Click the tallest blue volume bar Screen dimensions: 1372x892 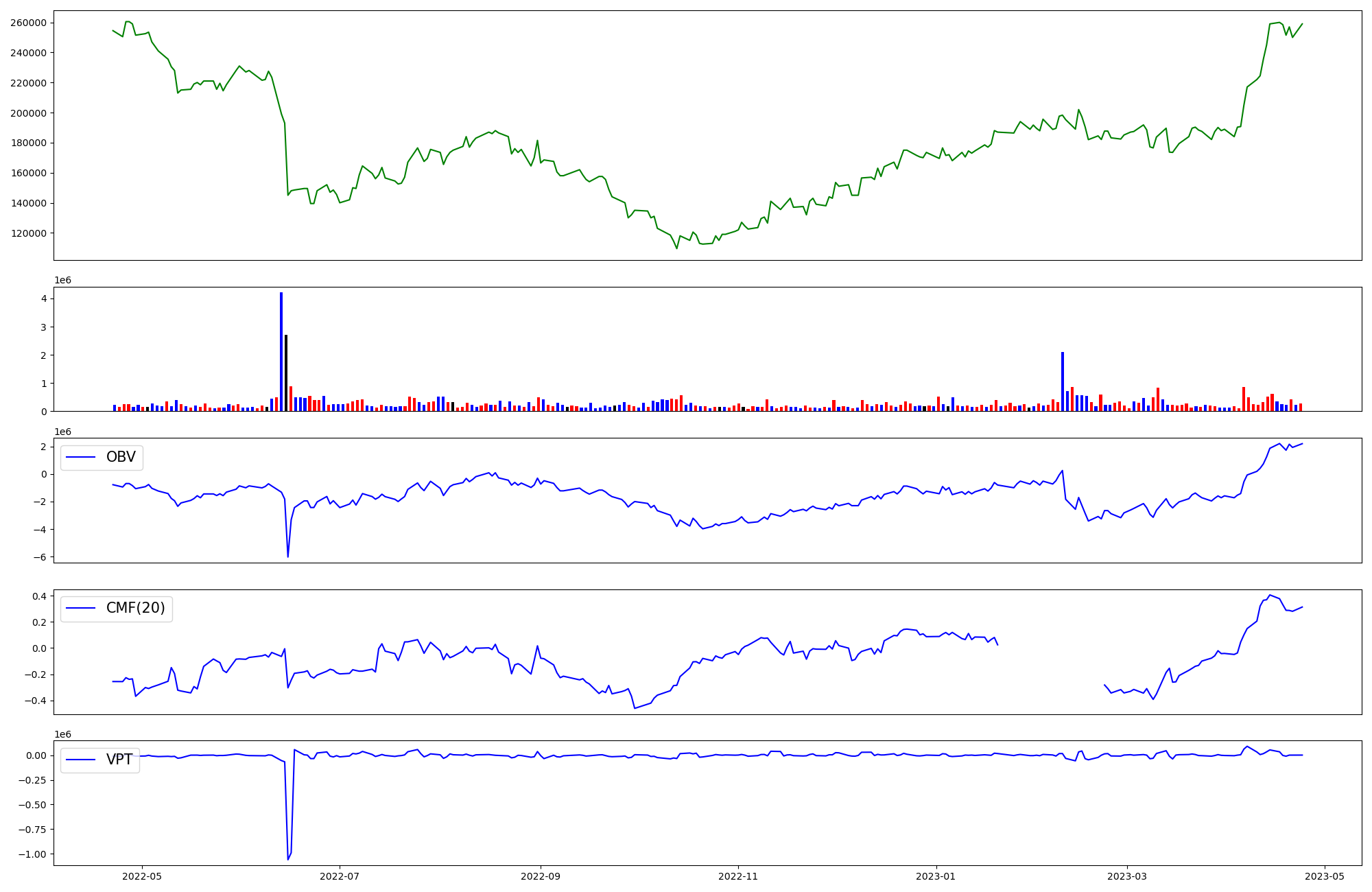[281, 351]
